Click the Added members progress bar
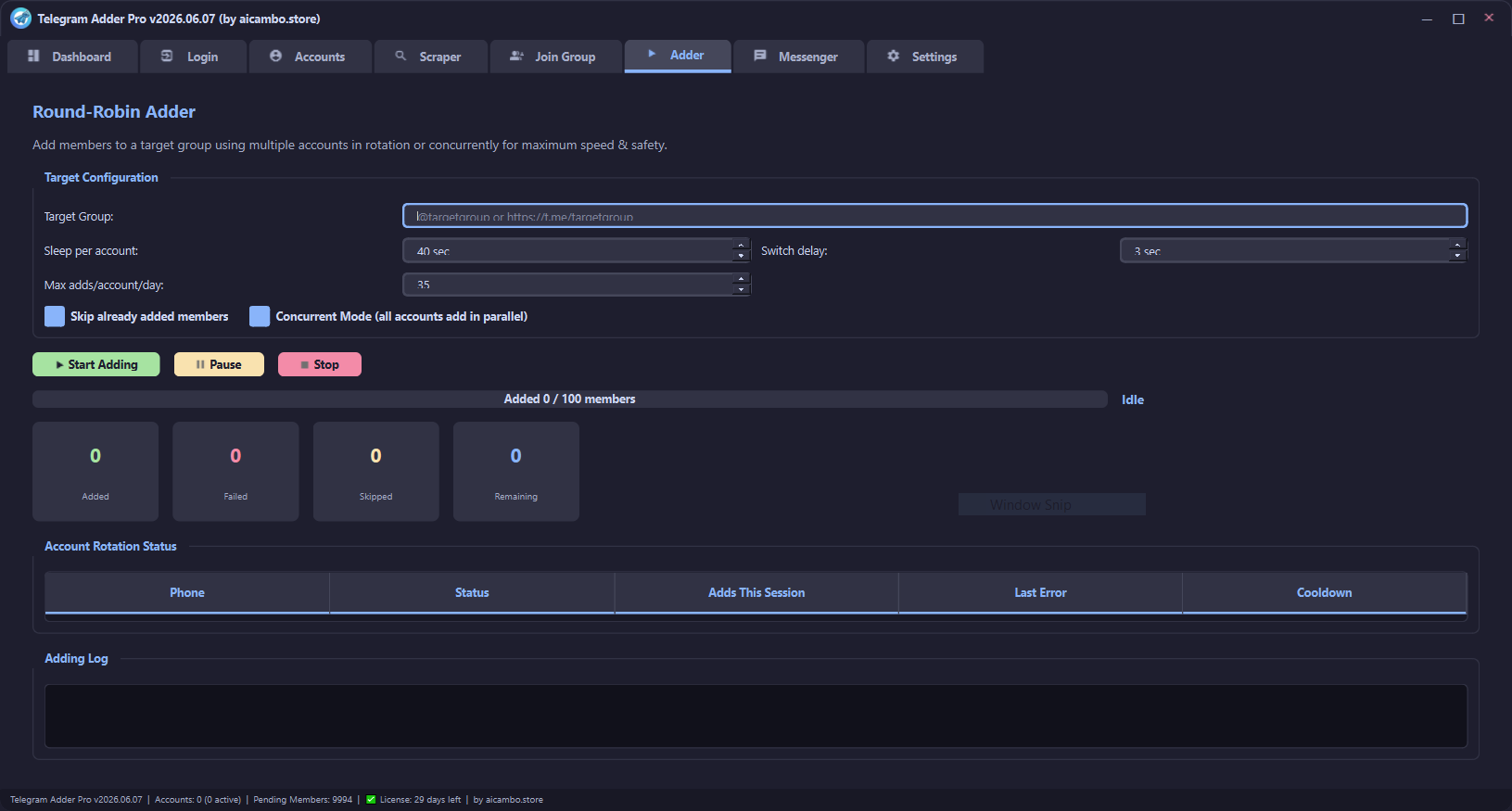Screen dimensions: 1512x811 click(x=570, y=399)
